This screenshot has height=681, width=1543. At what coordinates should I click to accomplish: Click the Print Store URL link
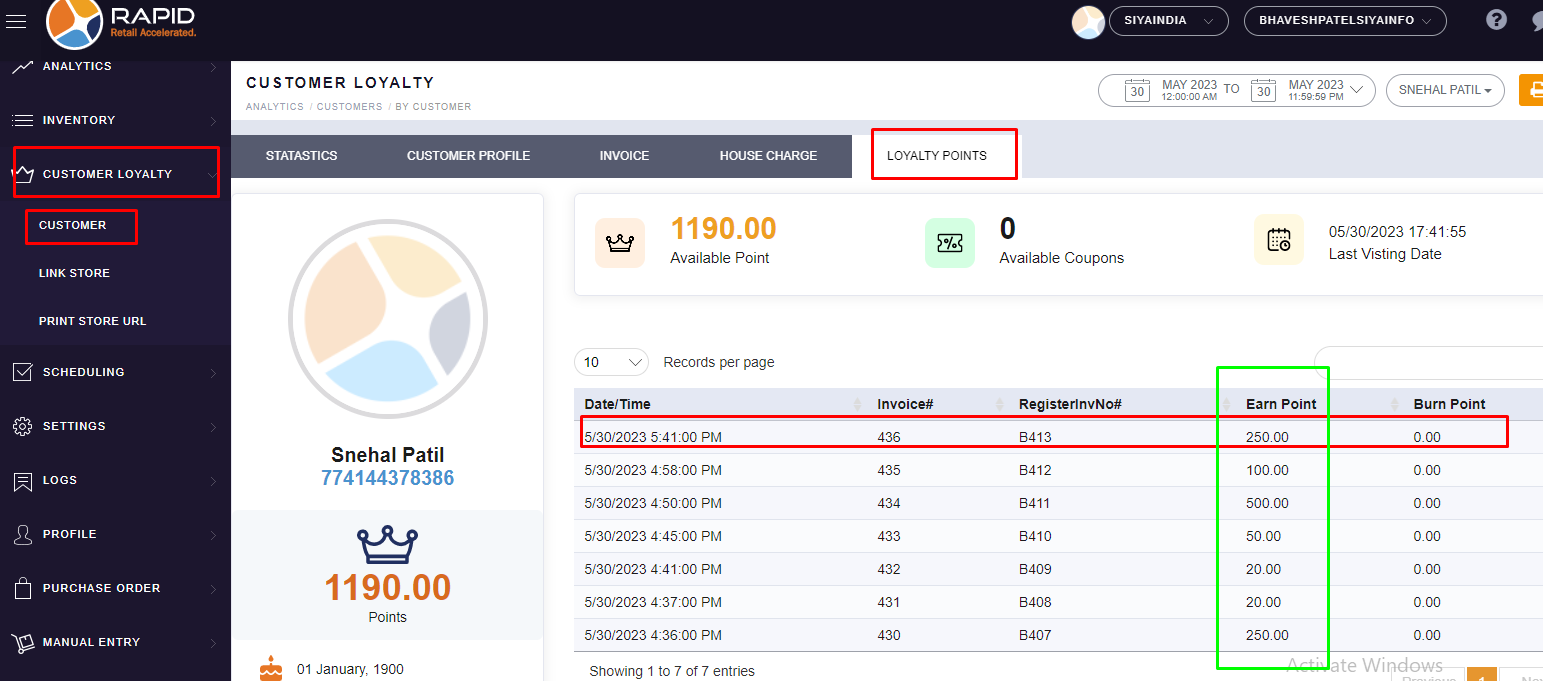coord(92,321)
